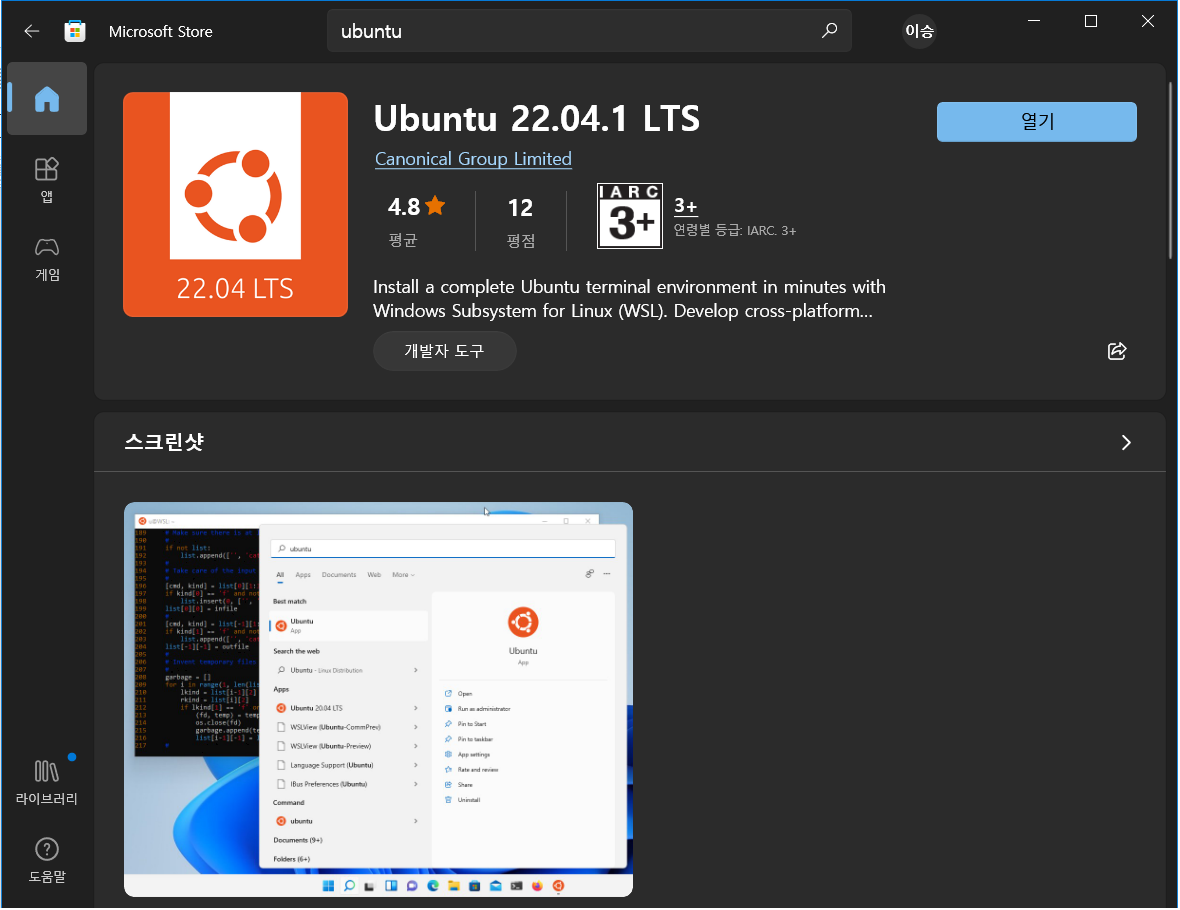Open the 라이브러리 (Library) section

point(47,783)
